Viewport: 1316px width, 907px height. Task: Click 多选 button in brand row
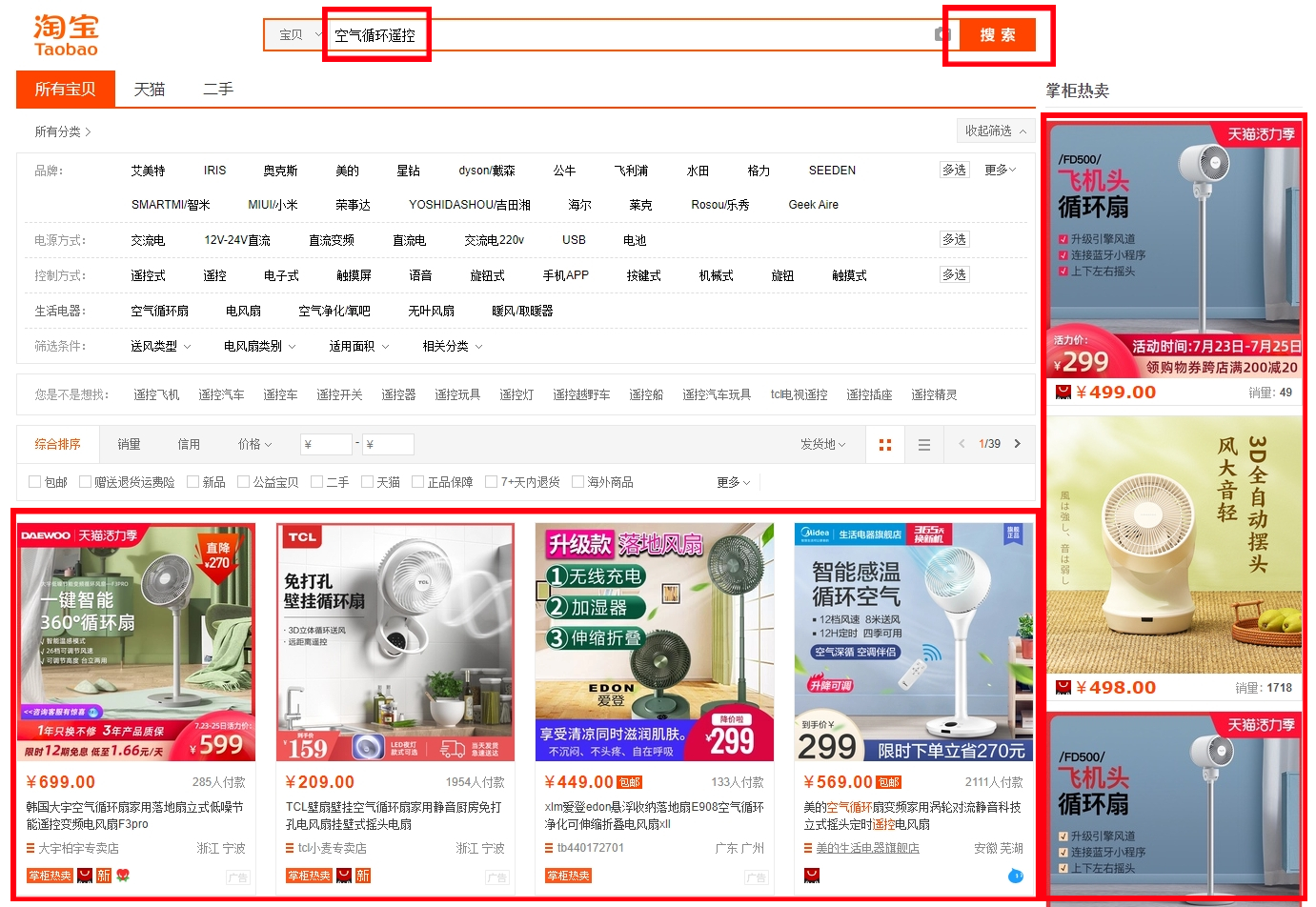tap(954, 170)
